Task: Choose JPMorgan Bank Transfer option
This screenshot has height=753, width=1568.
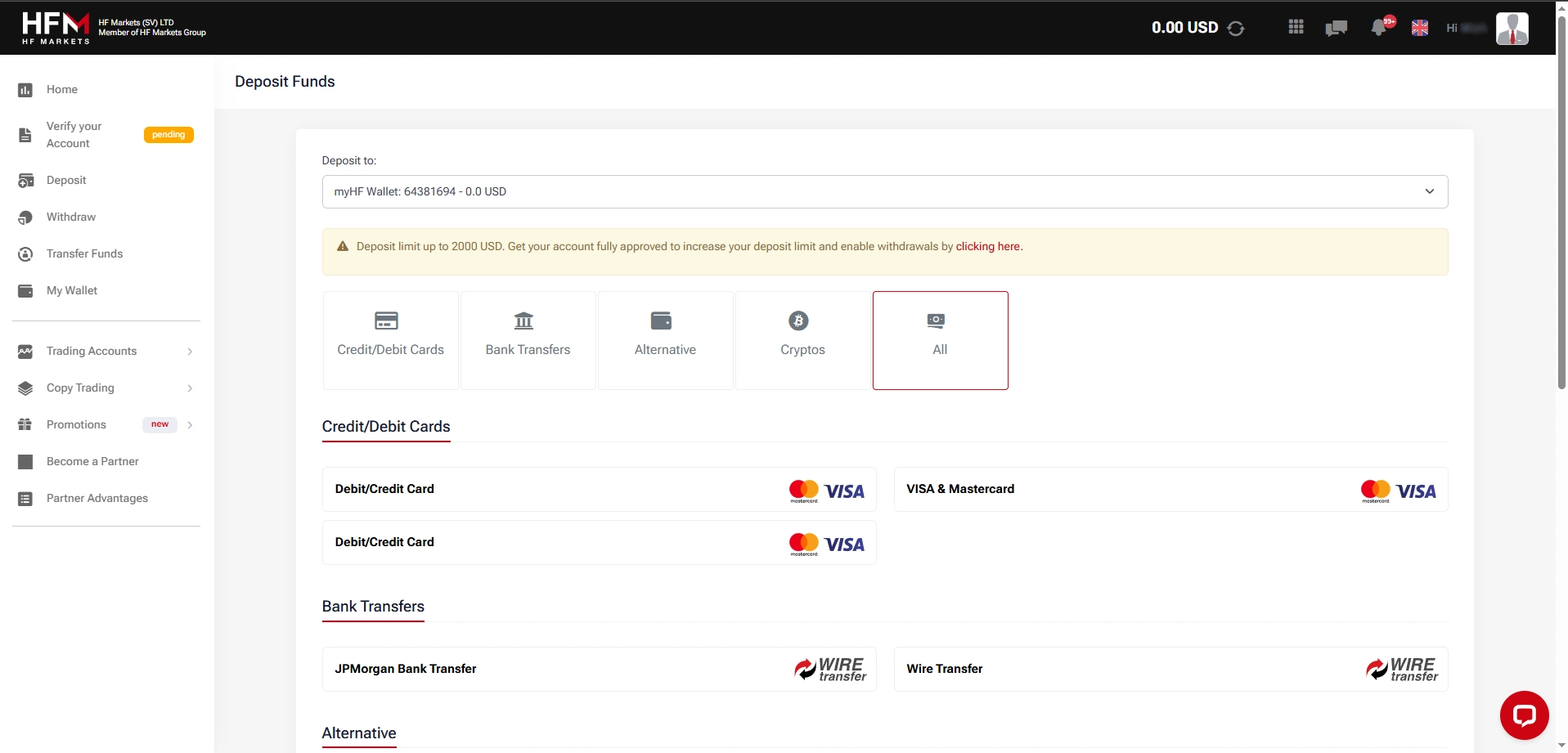Action: click(x=599, y=669)
